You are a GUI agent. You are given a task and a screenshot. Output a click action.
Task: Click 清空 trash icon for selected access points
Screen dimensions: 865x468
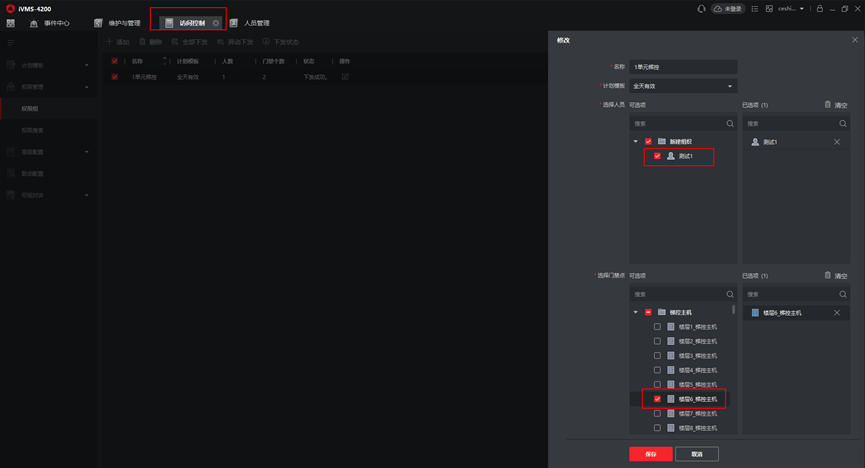(827, 275)
